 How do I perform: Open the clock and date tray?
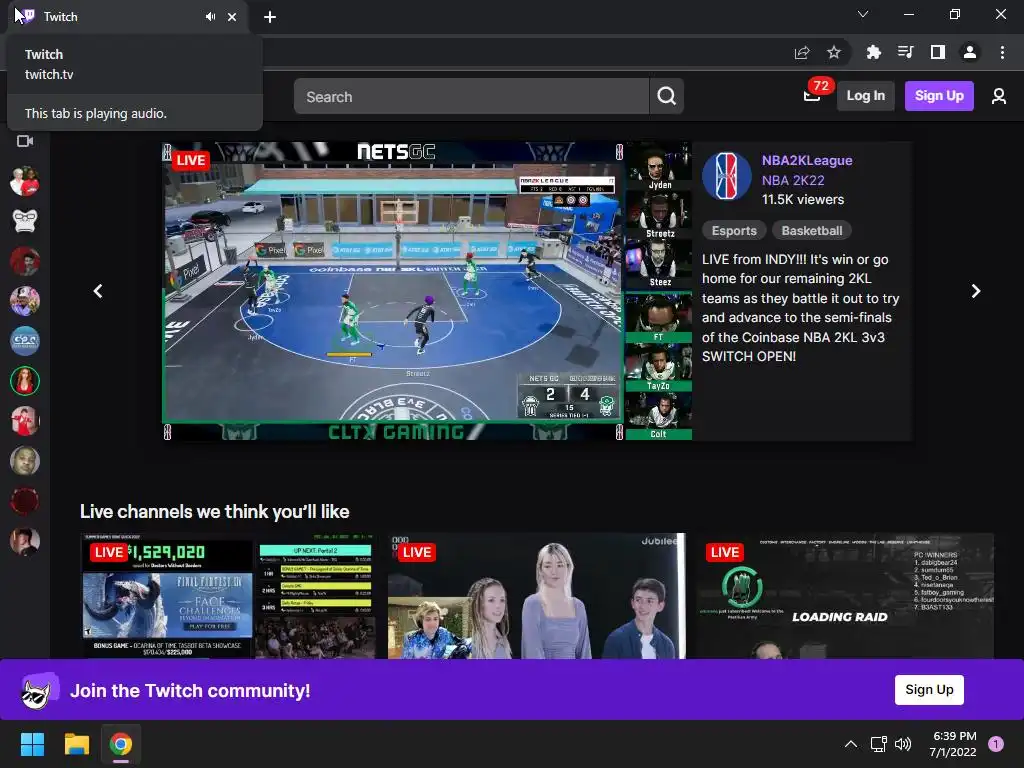click(x=953, y=744)
